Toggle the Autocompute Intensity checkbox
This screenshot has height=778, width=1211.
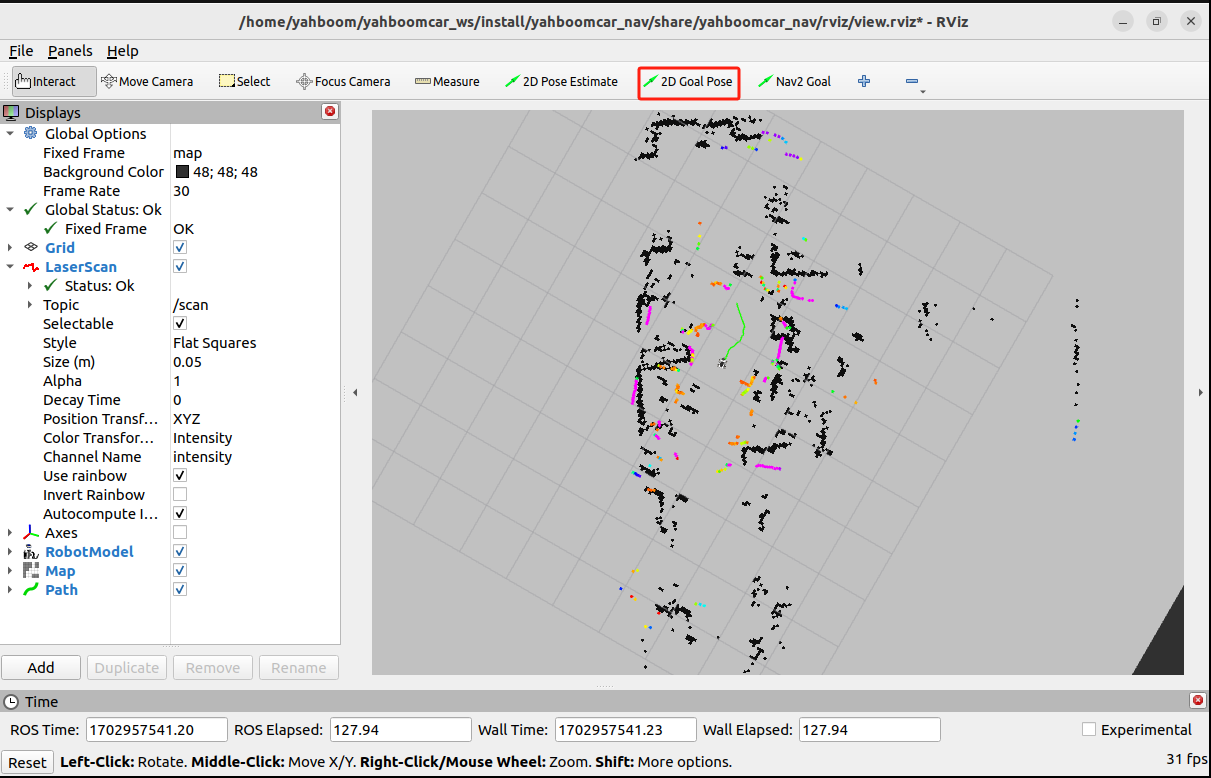(x=180, y=514)
